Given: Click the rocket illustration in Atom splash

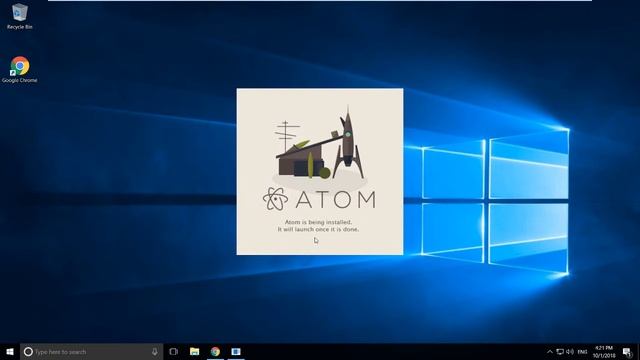Looking at the screenshot, I should click(x=347, y=142).
